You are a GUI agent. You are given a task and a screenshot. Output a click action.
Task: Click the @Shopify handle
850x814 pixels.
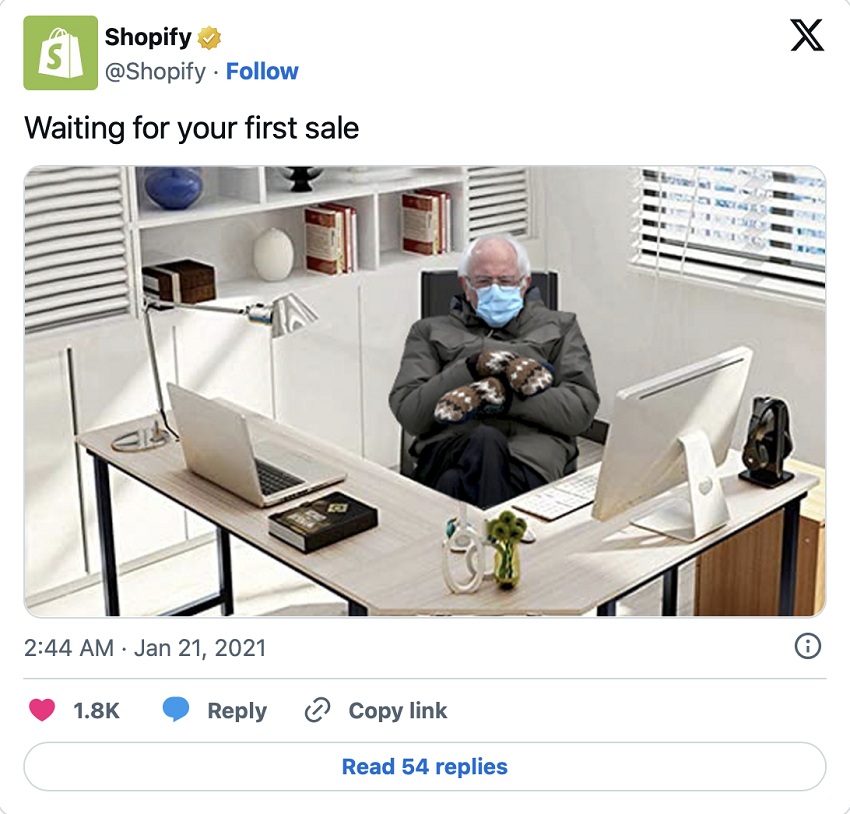click(x=156, y=72)
